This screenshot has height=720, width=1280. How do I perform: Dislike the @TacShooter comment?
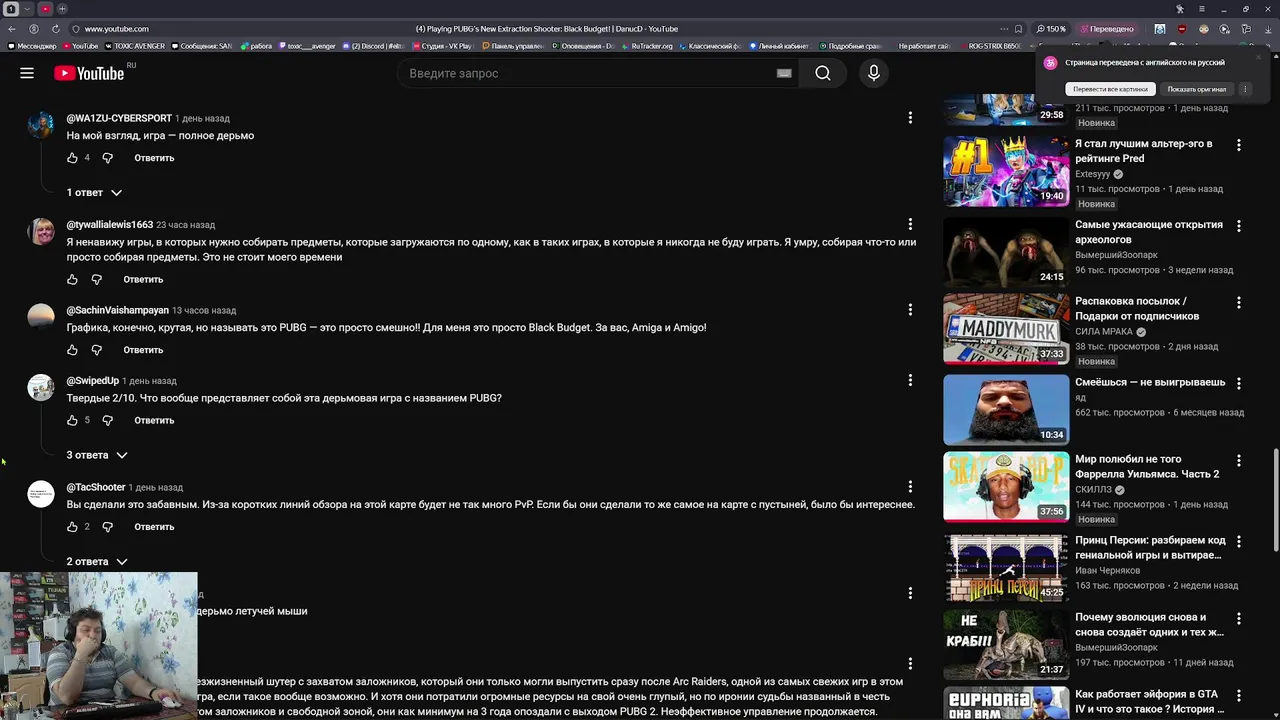(x=107, y=527)
